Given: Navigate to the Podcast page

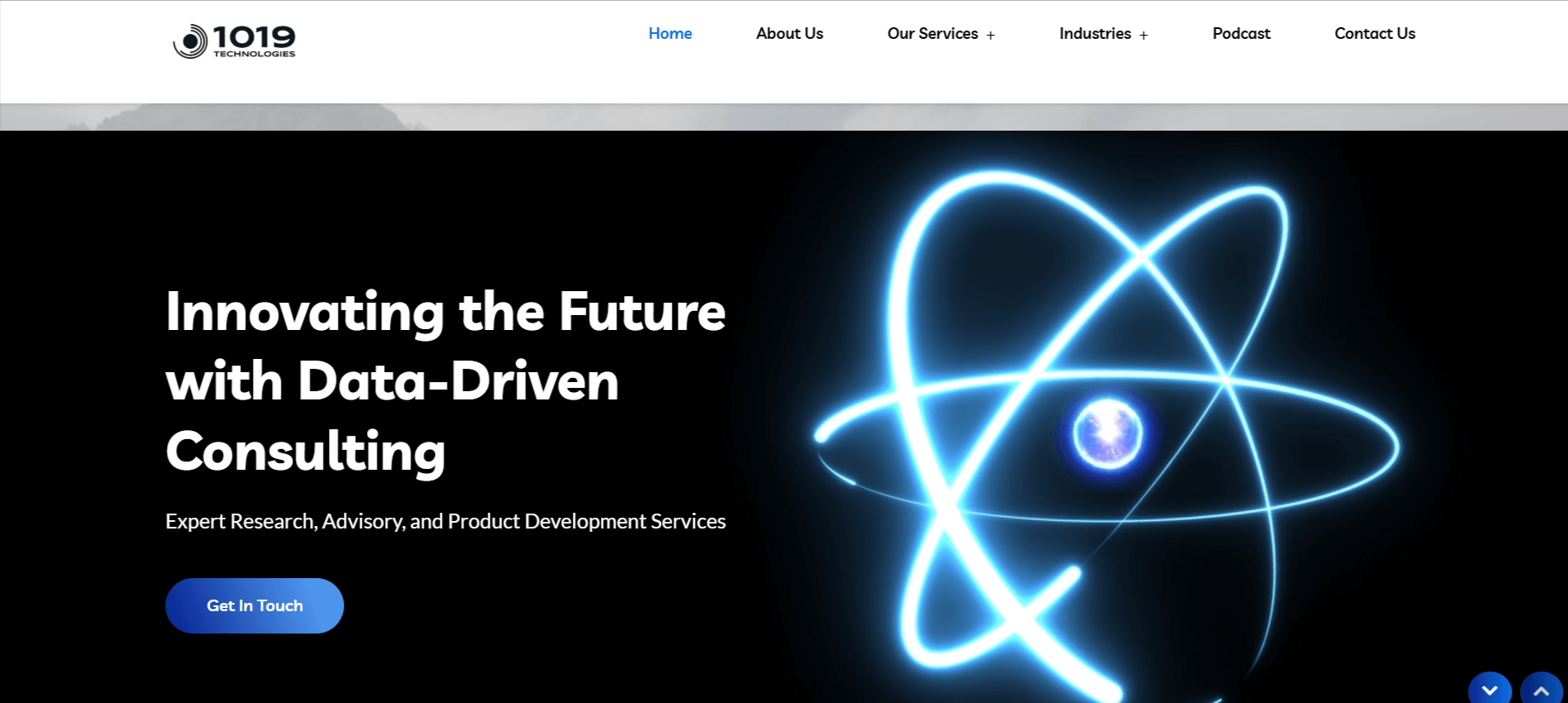Looking at the screenshot, I should pyautogui.click(x=1241, y=34).
